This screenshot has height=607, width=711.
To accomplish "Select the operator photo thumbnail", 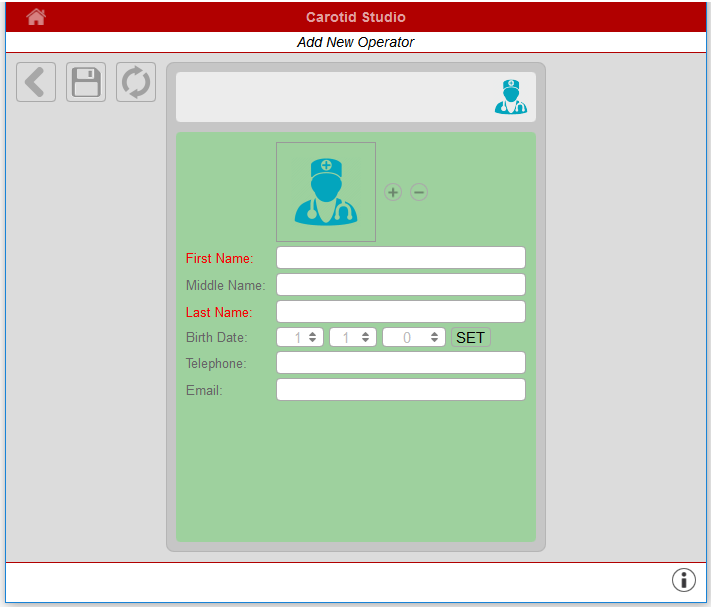I will point(326,192).
